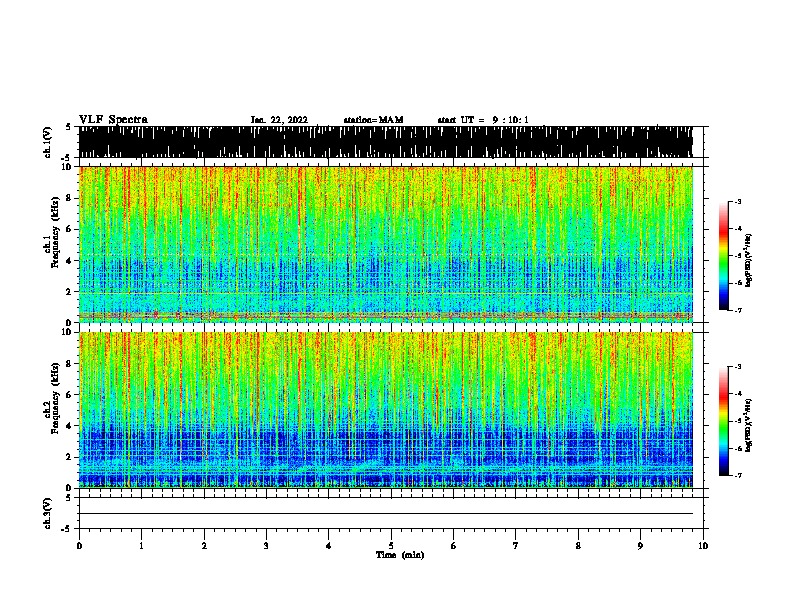Click the ch.1 "Frequency (kHz)" axis label
The height and width of the screenshot is (612, 792).
click(54, 233)
